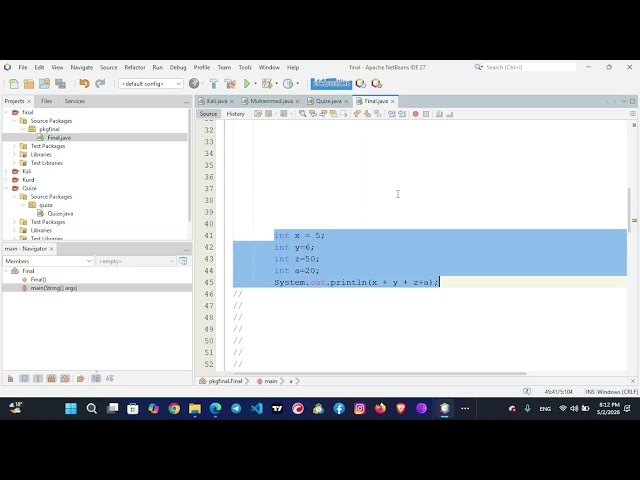Toggle show inherited members in navigator

click(11, 378)
